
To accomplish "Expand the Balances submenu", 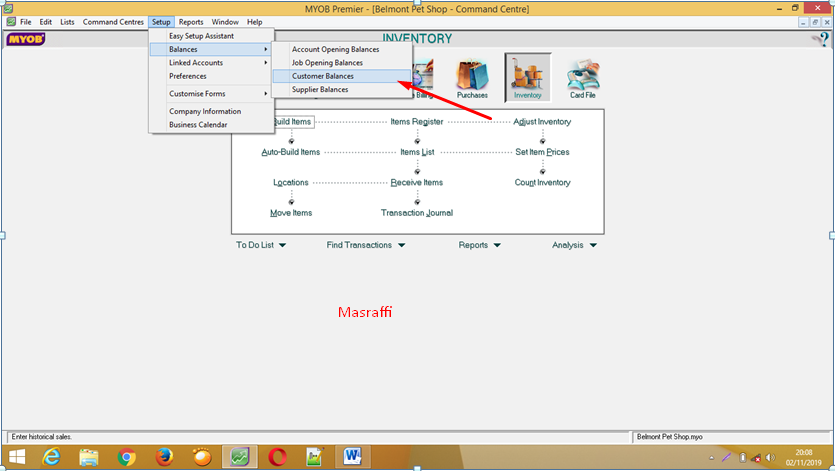I will pos(211,49).
